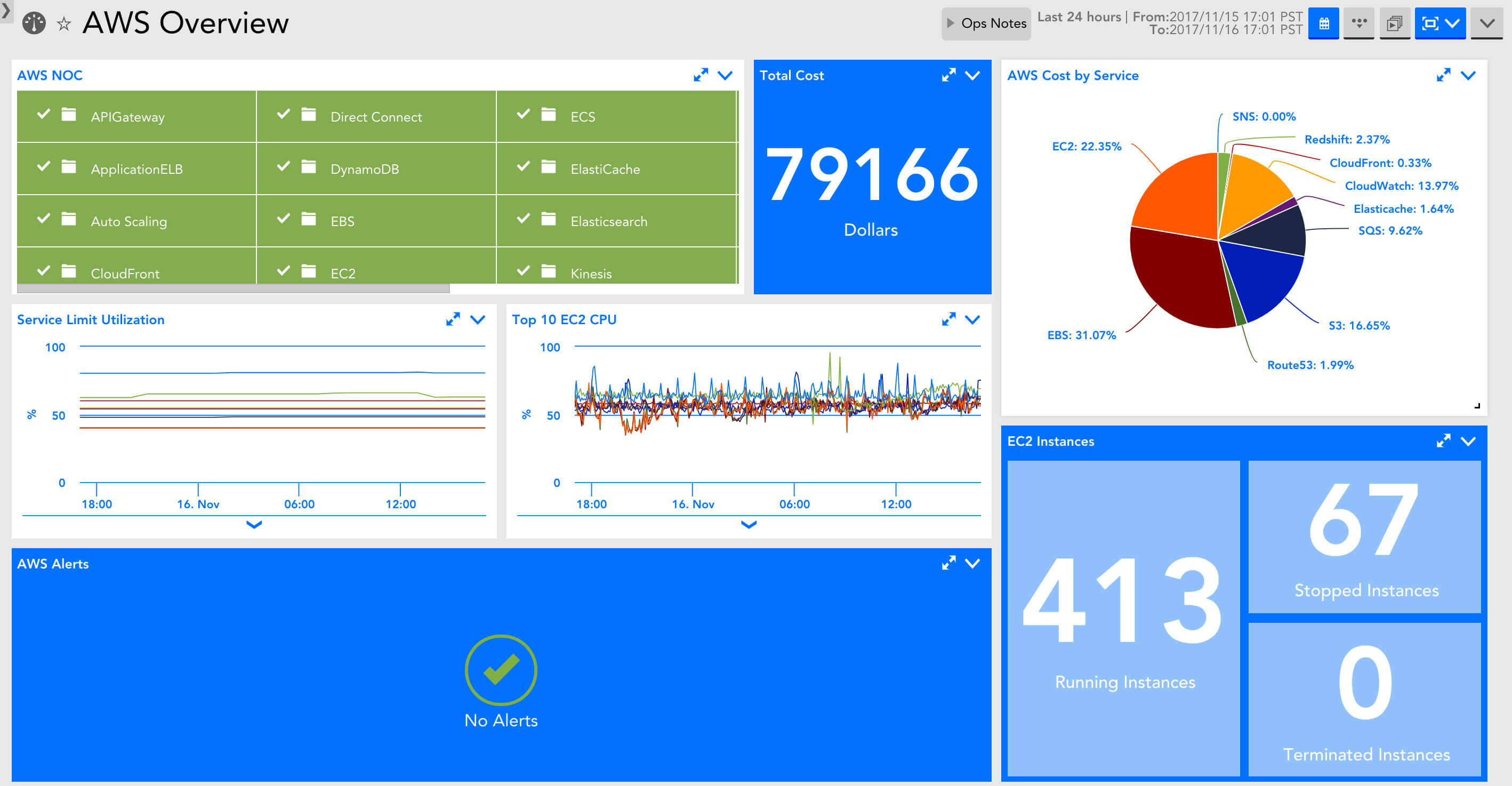Open the CloudFront group in AWS NOC
The height and width of the screenshot is (786, 1512).
click(x=136, y=266)
